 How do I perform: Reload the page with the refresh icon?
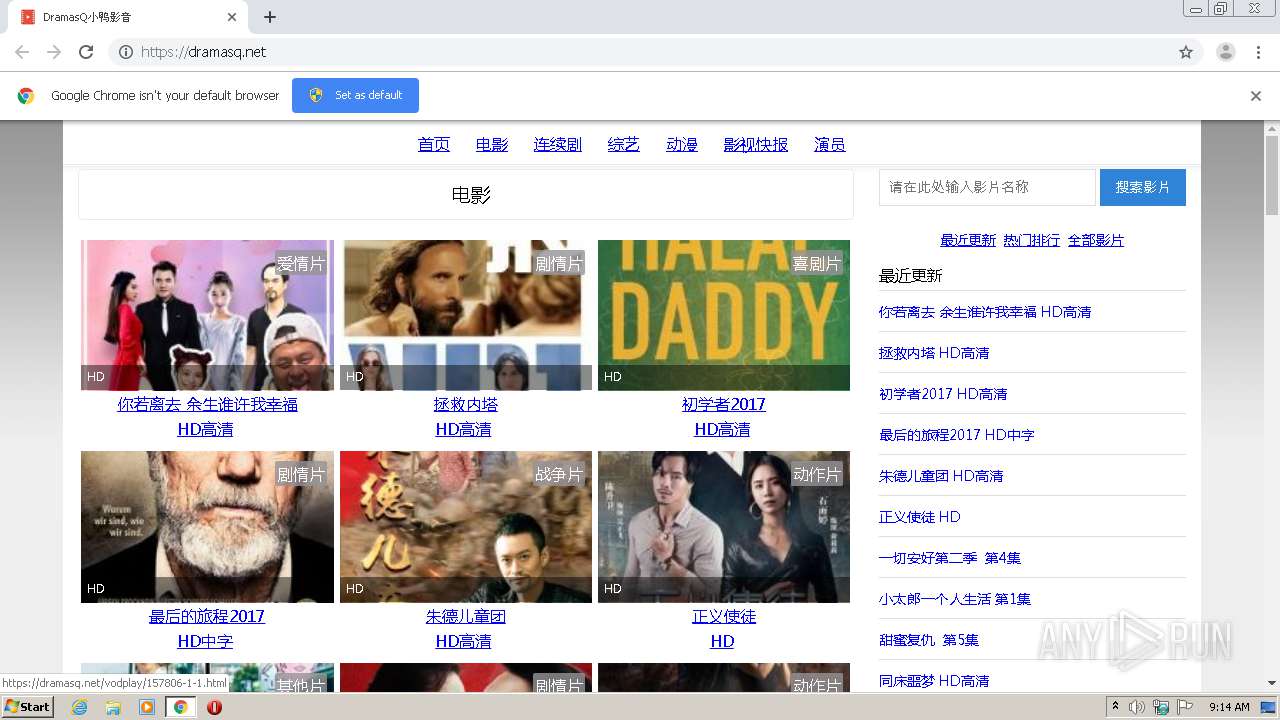86,52
